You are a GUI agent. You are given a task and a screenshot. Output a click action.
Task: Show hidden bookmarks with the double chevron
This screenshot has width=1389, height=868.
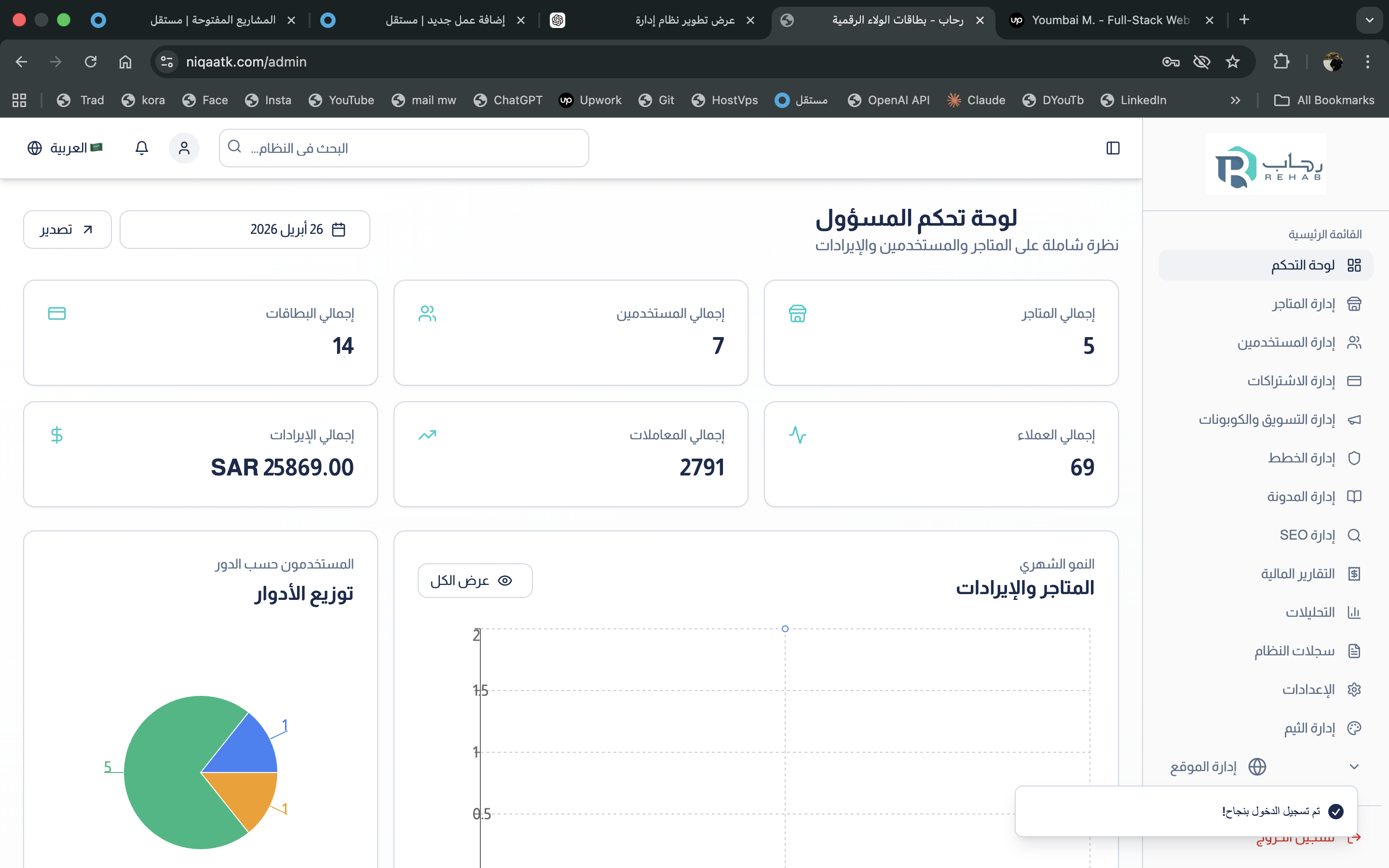(1235, 100)
